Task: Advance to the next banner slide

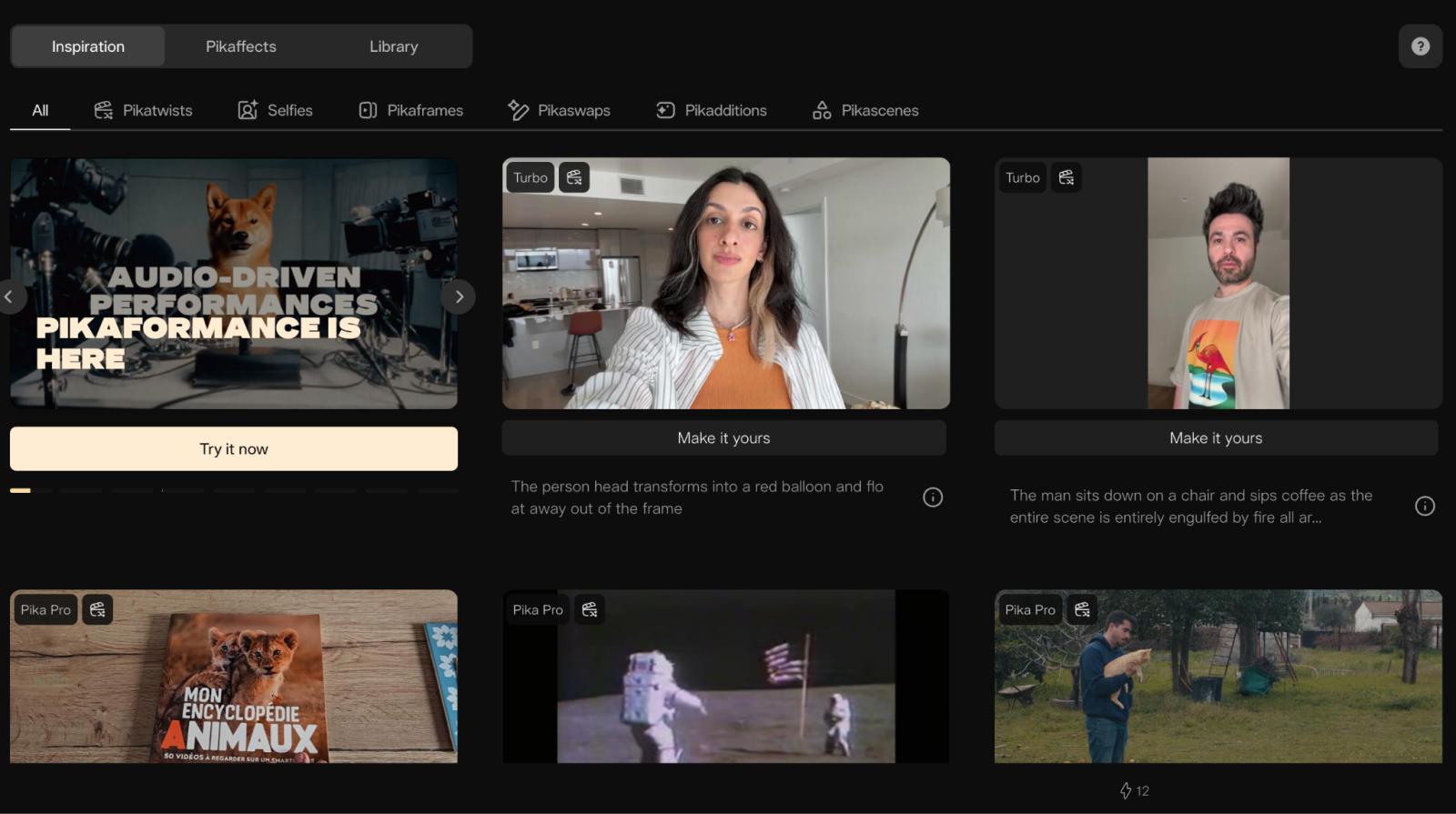Action: tap(459, 296)
